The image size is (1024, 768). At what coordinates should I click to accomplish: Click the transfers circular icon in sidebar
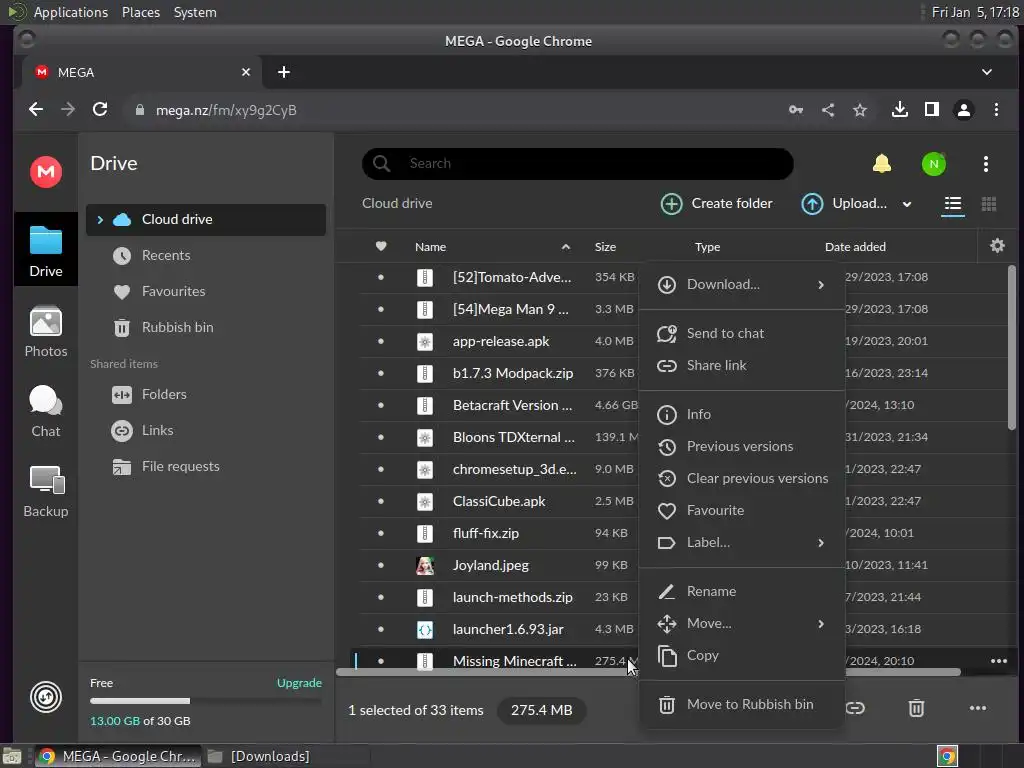46,697
